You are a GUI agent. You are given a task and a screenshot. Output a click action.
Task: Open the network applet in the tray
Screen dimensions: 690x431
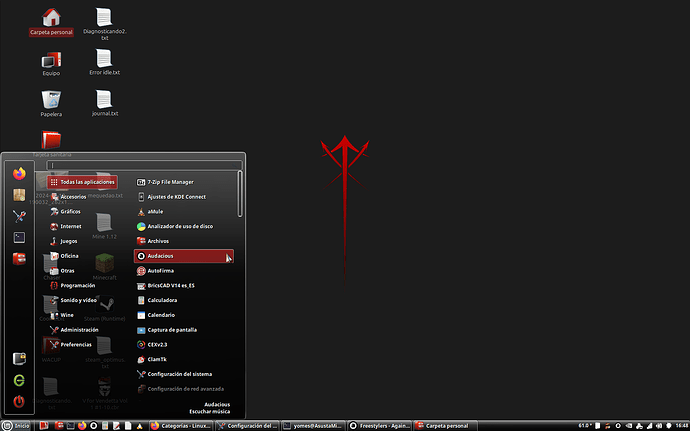pyautogui.click(x=650, y=426)
